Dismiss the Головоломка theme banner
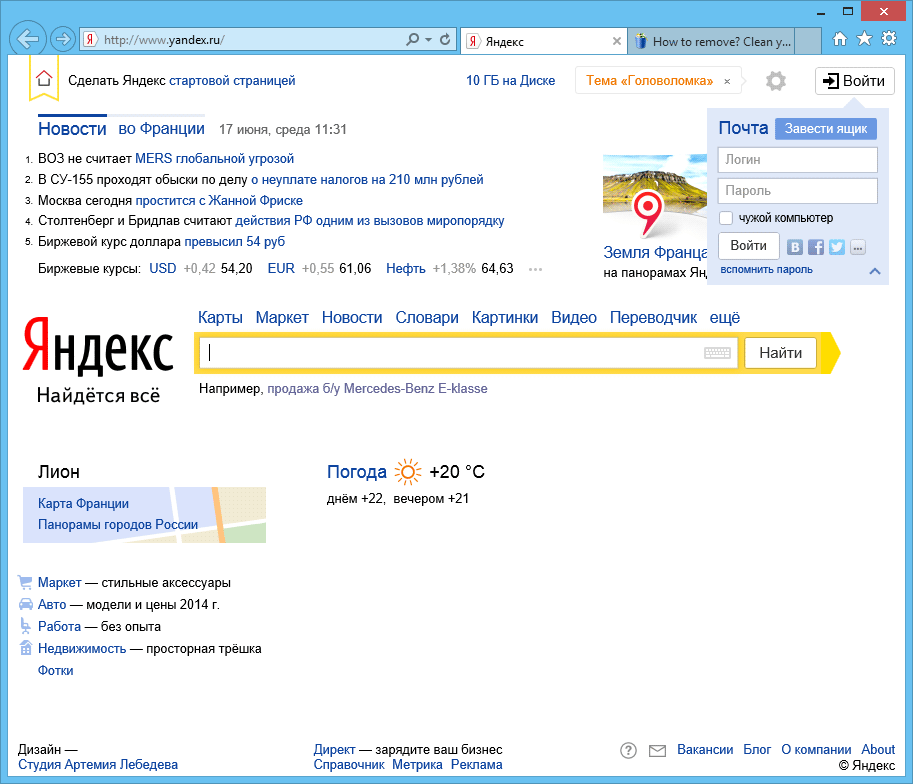This screenshot has width=913, height=784. pyautogui.click(x=727, y=82)
